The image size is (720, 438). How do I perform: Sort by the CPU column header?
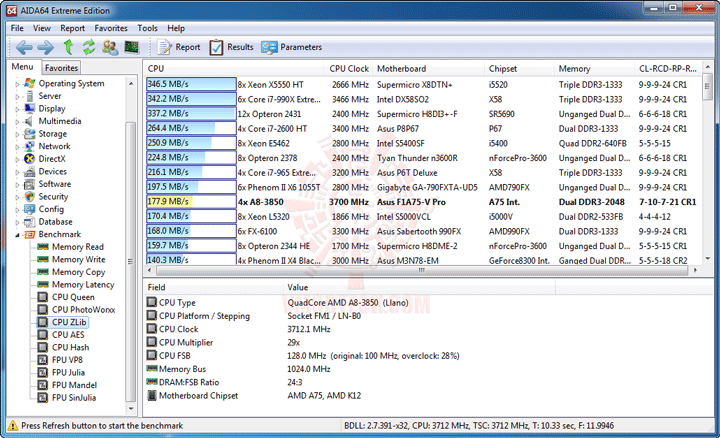click(234, 68)
